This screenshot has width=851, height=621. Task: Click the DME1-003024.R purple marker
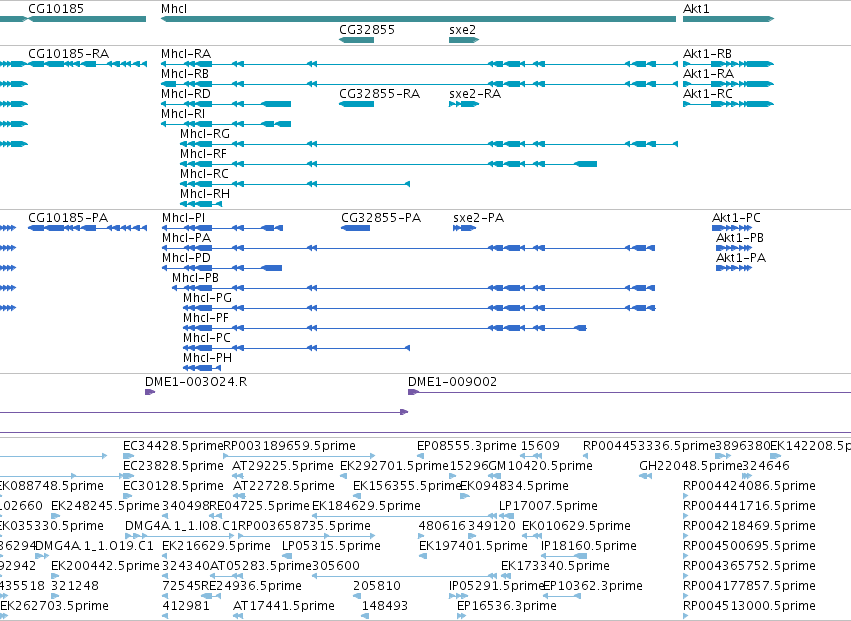(x=150, y=392)
